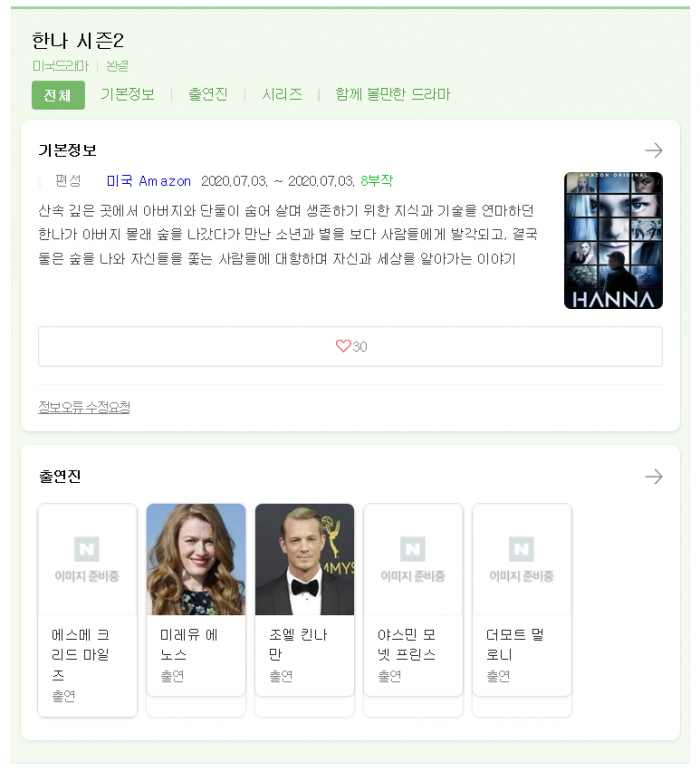Viewport: 700px width, 772px height.
Task: Click the like button bar showing 30
Action: (x=350, y=347)
